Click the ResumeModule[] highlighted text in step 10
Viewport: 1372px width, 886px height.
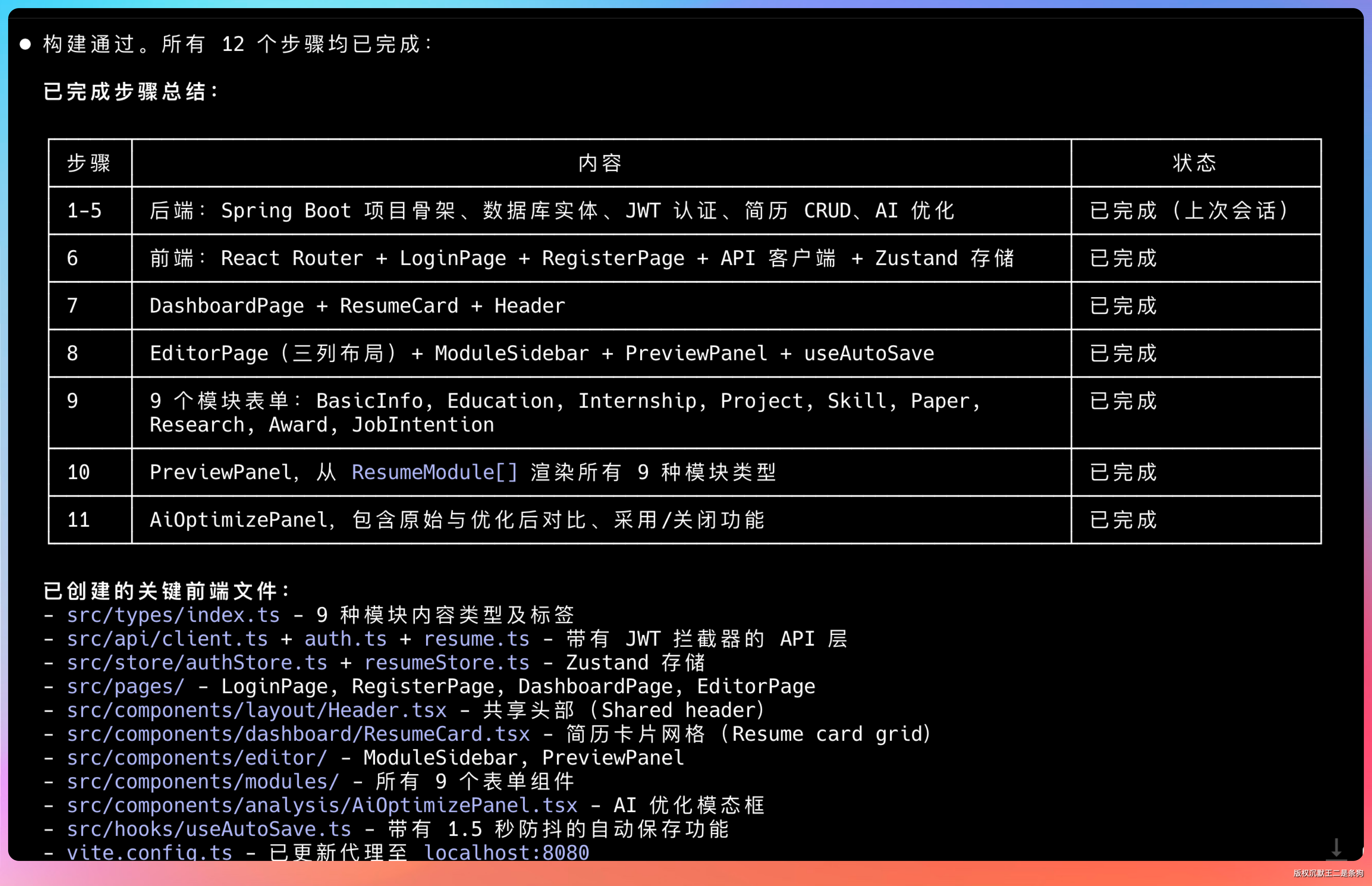point(434,472)
